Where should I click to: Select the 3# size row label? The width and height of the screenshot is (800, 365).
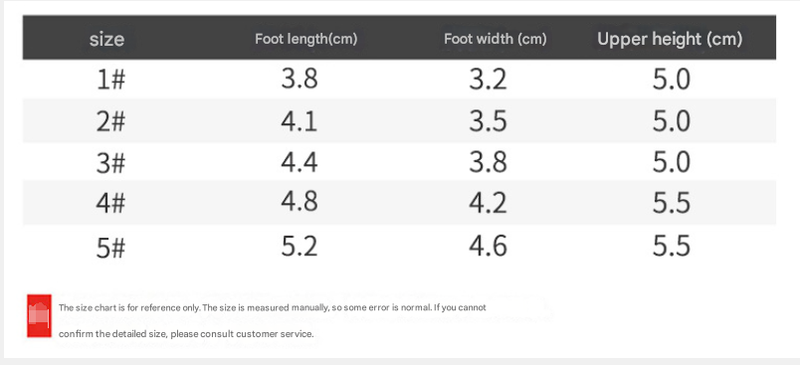111,163
